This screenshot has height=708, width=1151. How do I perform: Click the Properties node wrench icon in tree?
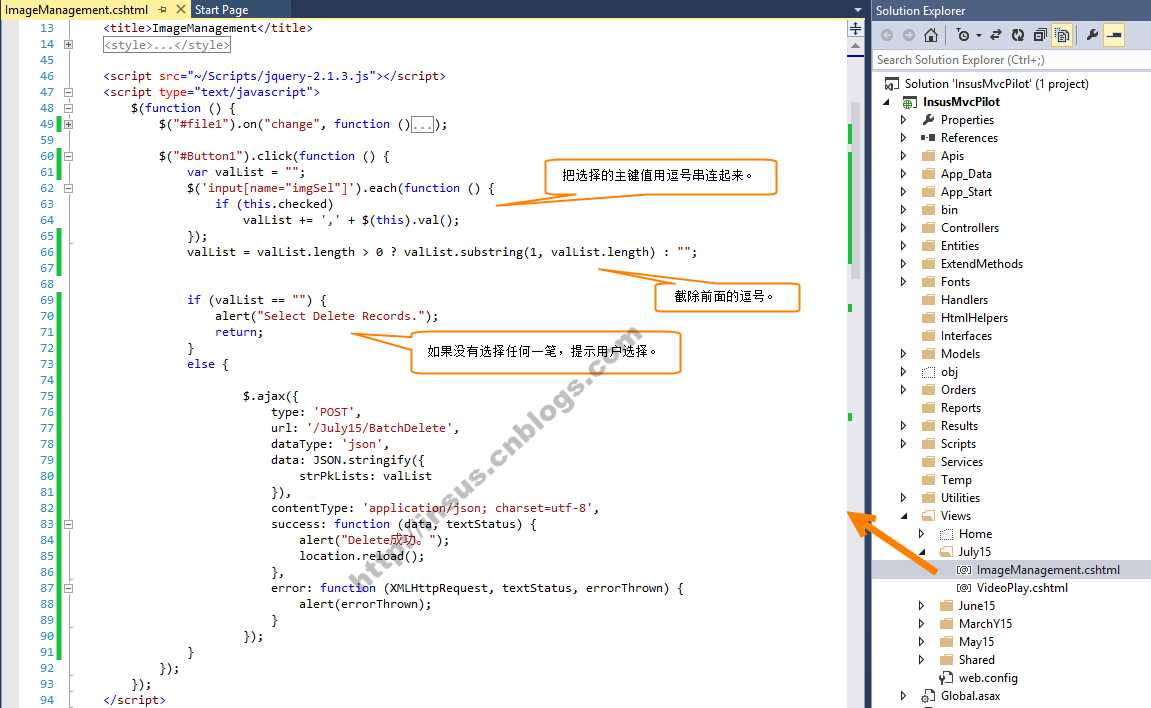(x=928, y=120)
